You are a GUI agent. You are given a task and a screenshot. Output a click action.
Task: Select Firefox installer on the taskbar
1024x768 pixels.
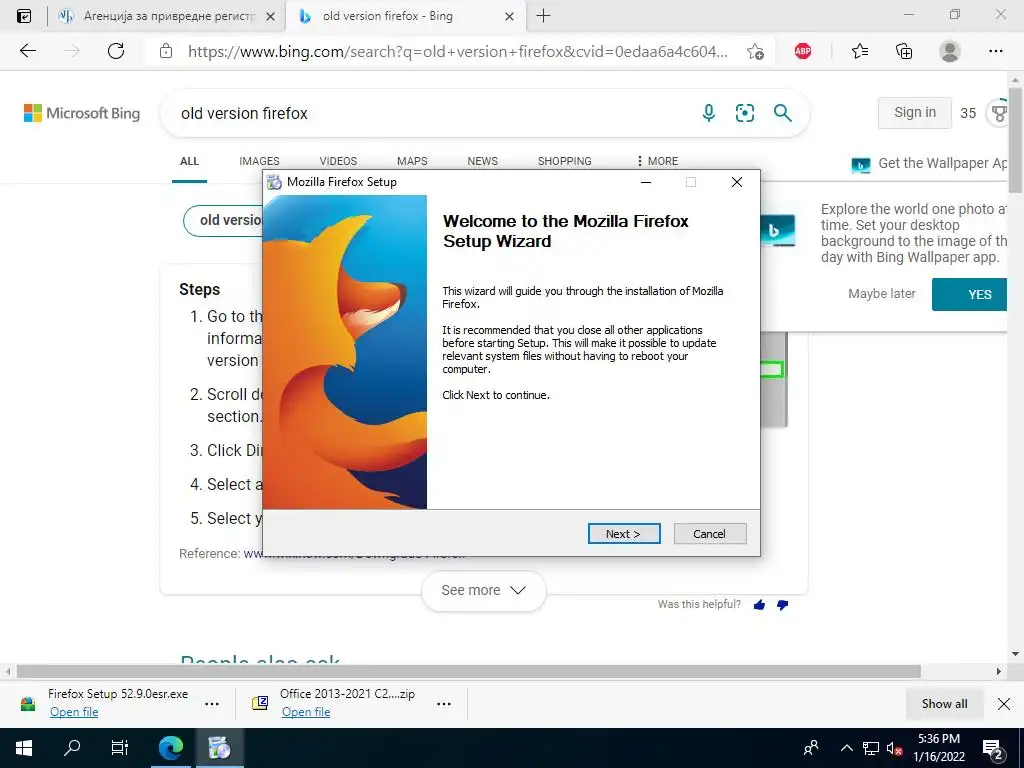[x=219, y=748]
